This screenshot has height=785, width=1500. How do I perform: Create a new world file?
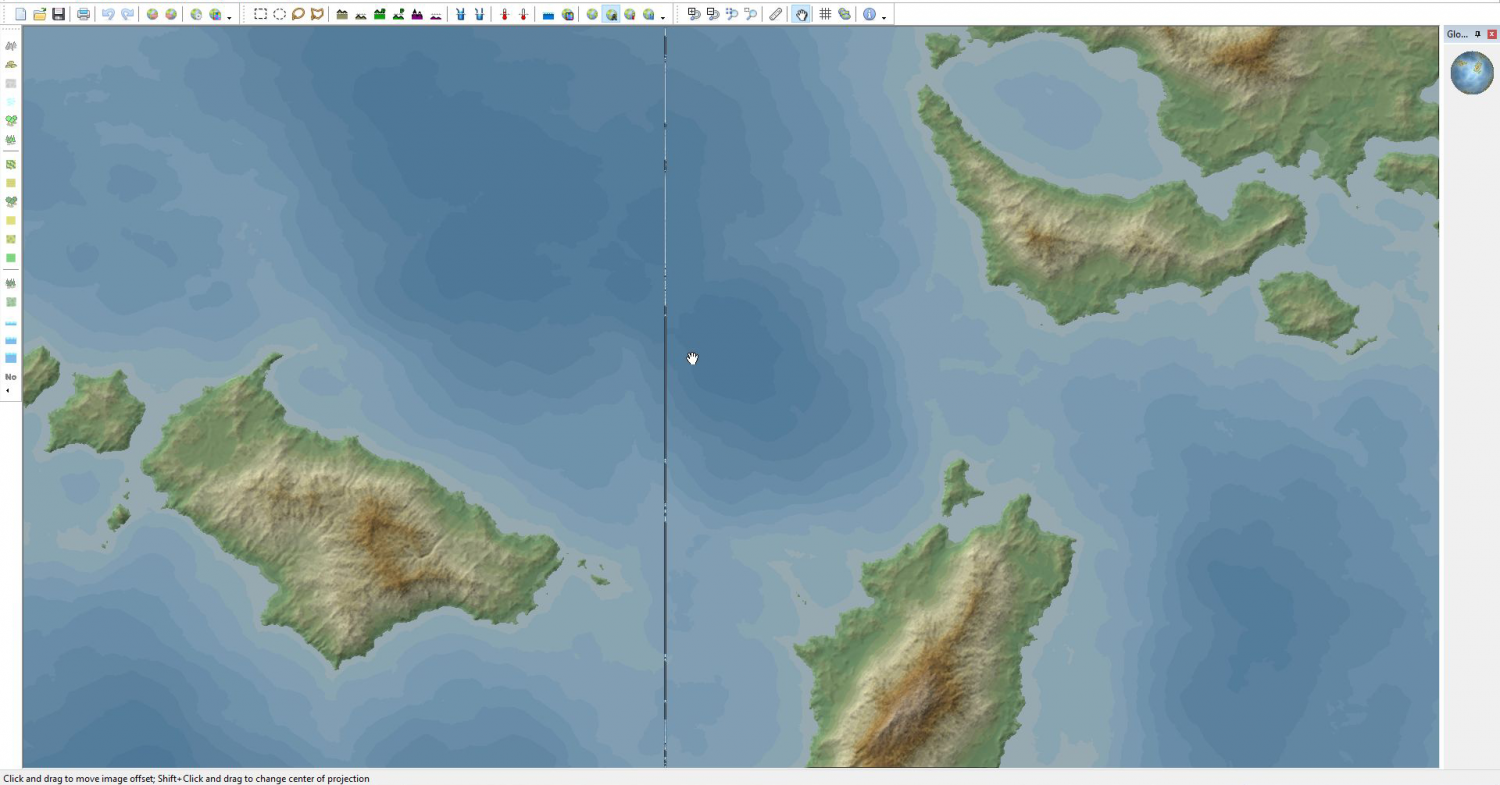20,14
